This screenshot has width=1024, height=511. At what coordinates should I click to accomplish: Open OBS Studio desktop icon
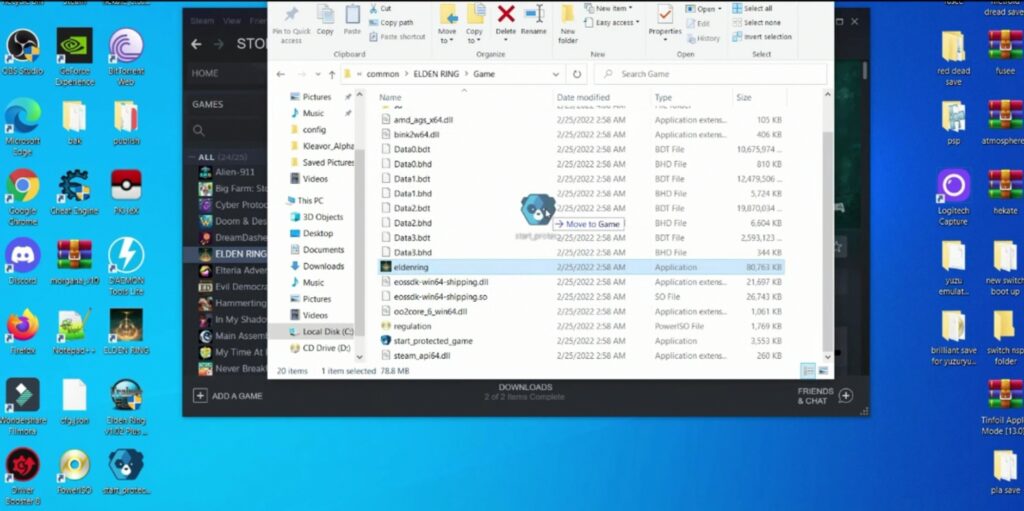click(x=23, y=52)
